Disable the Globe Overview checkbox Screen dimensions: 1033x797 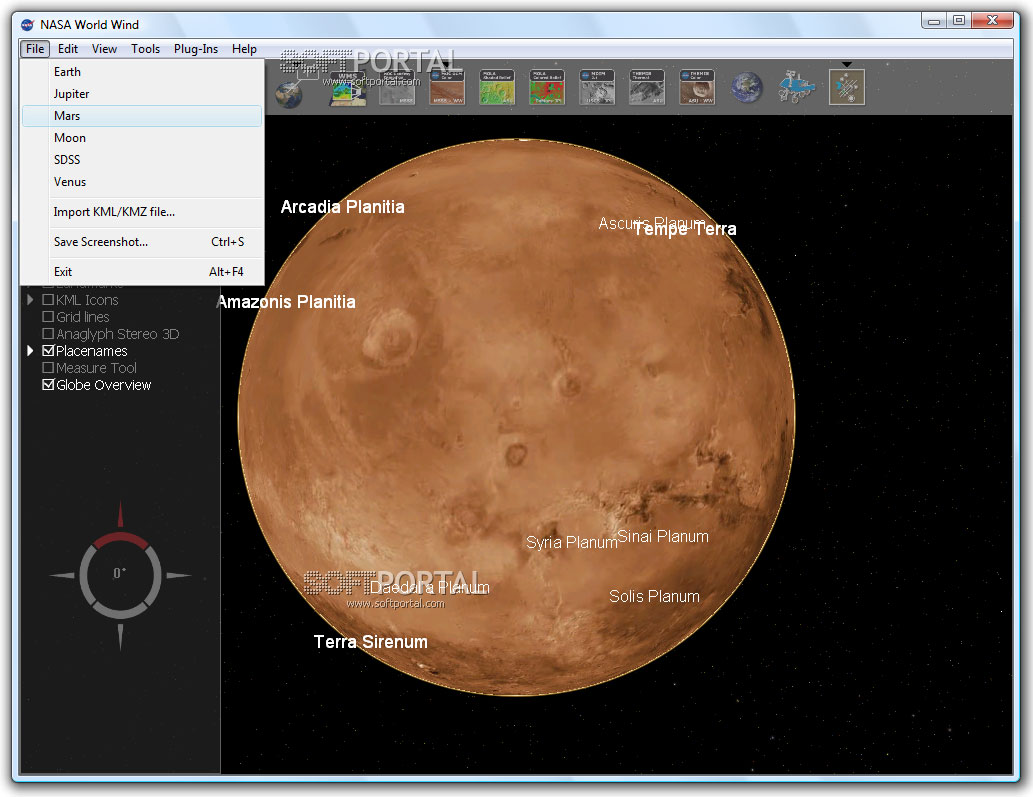coord(48,385)
